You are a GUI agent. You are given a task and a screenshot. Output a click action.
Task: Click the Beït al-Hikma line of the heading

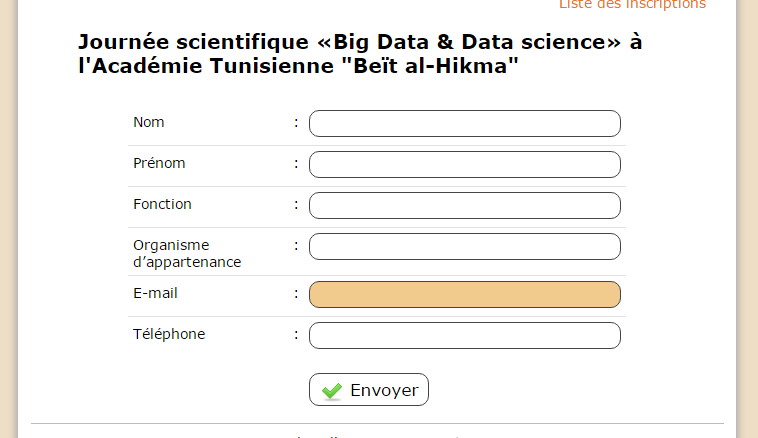[x=298, y=66]
